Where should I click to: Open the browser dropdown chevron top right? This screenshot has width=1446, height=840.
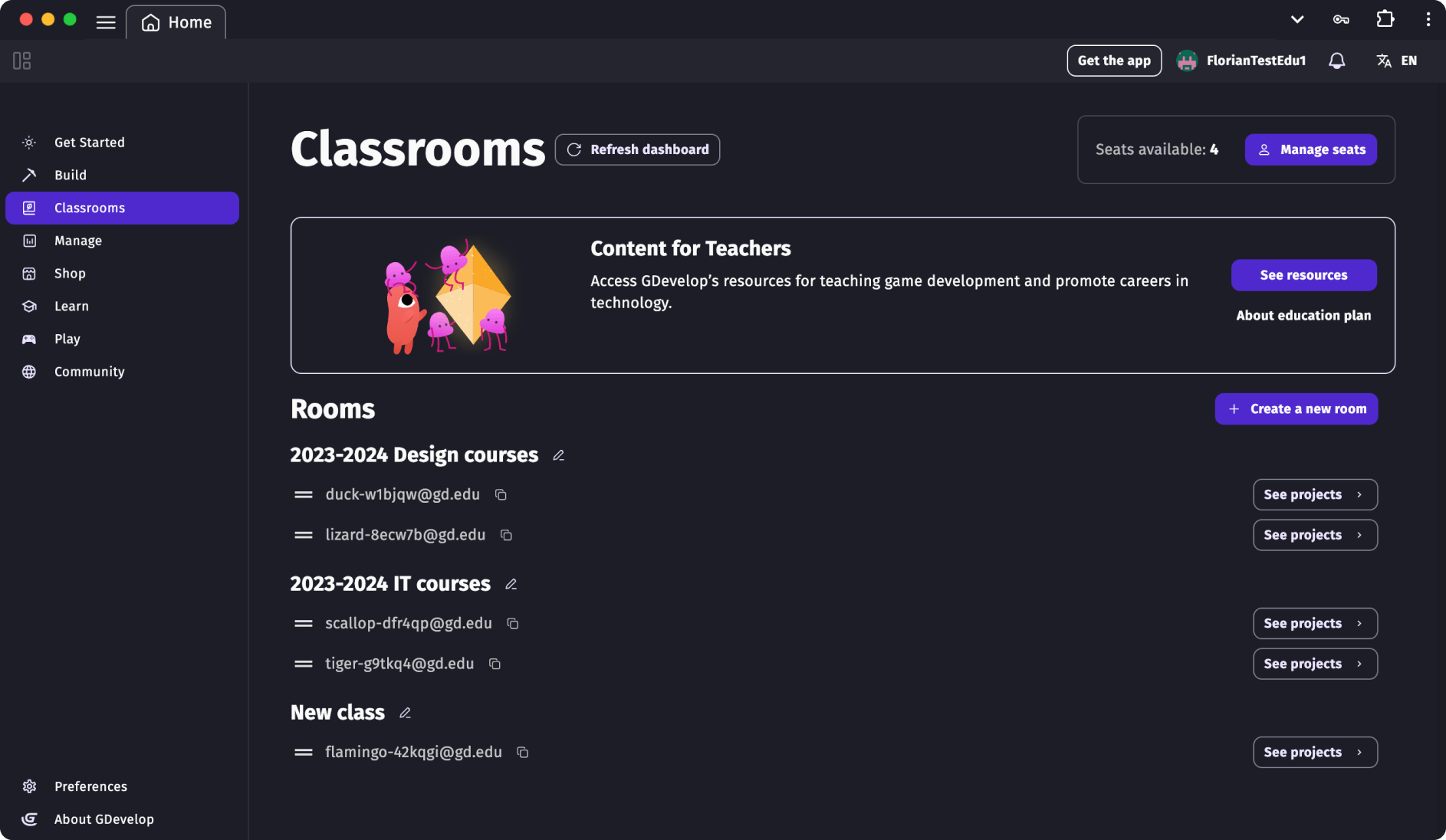click(1296, 19)
